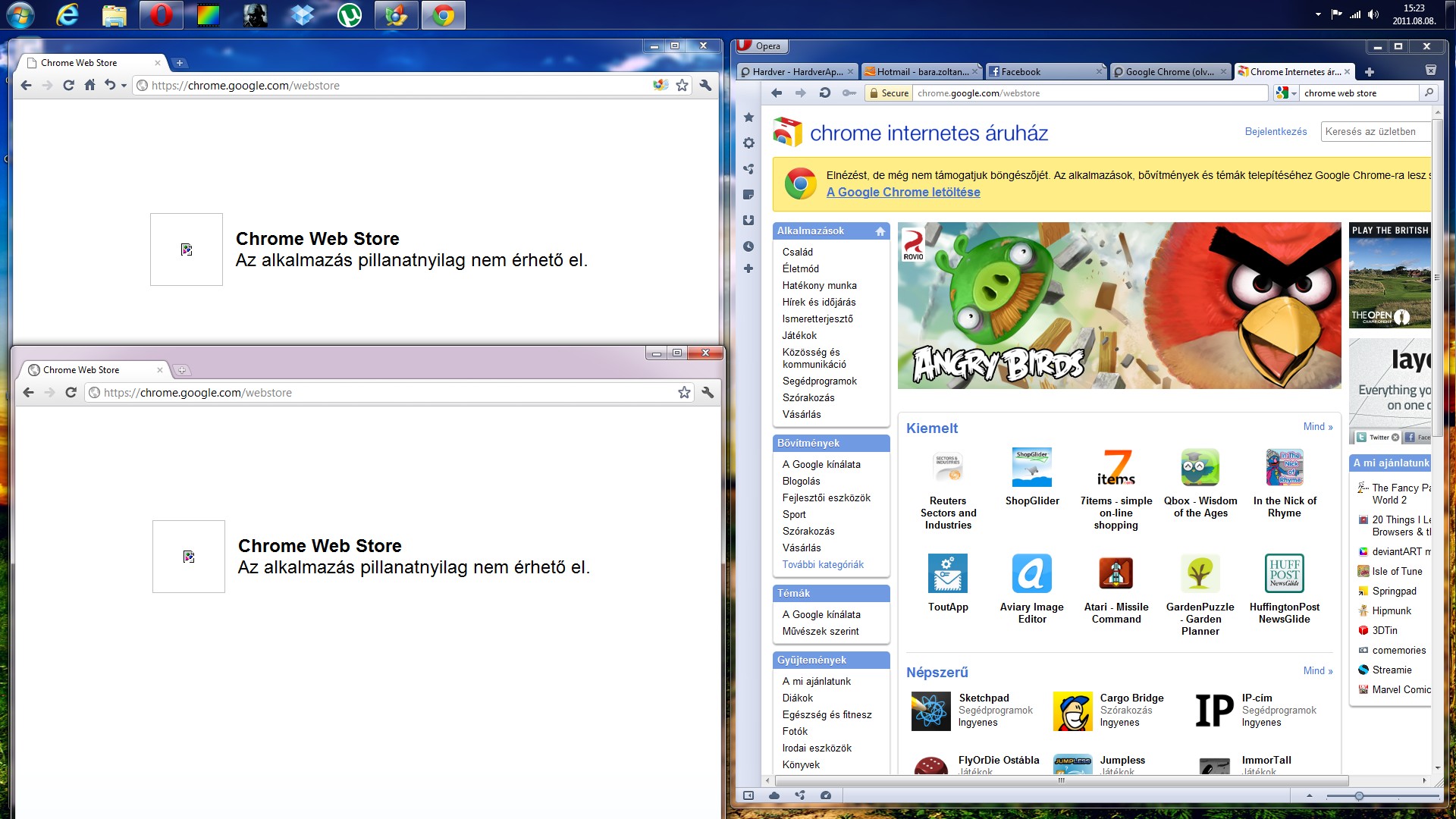
Task: Launch uTorrent from Windows taskbar
Action: pyautogui.click(x=350, y=15)
